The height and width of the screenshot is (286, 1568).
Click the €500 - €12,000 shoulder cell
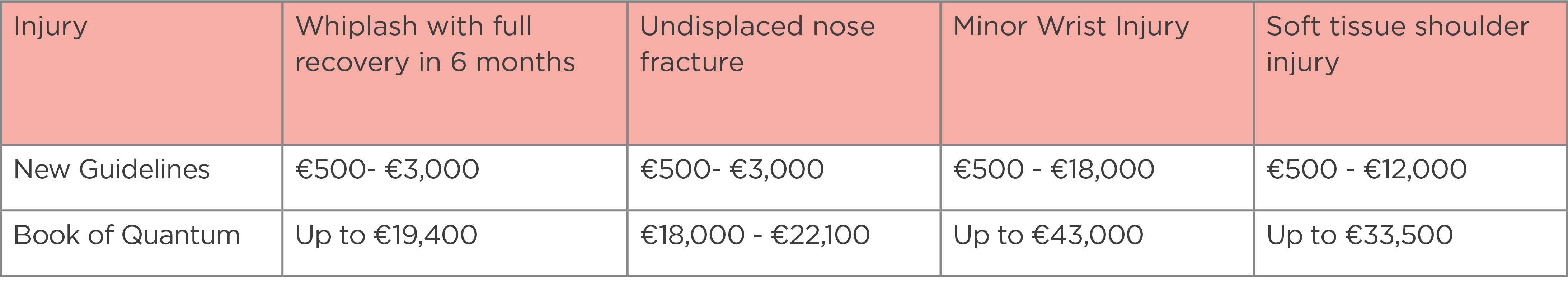pos(1410,178)
